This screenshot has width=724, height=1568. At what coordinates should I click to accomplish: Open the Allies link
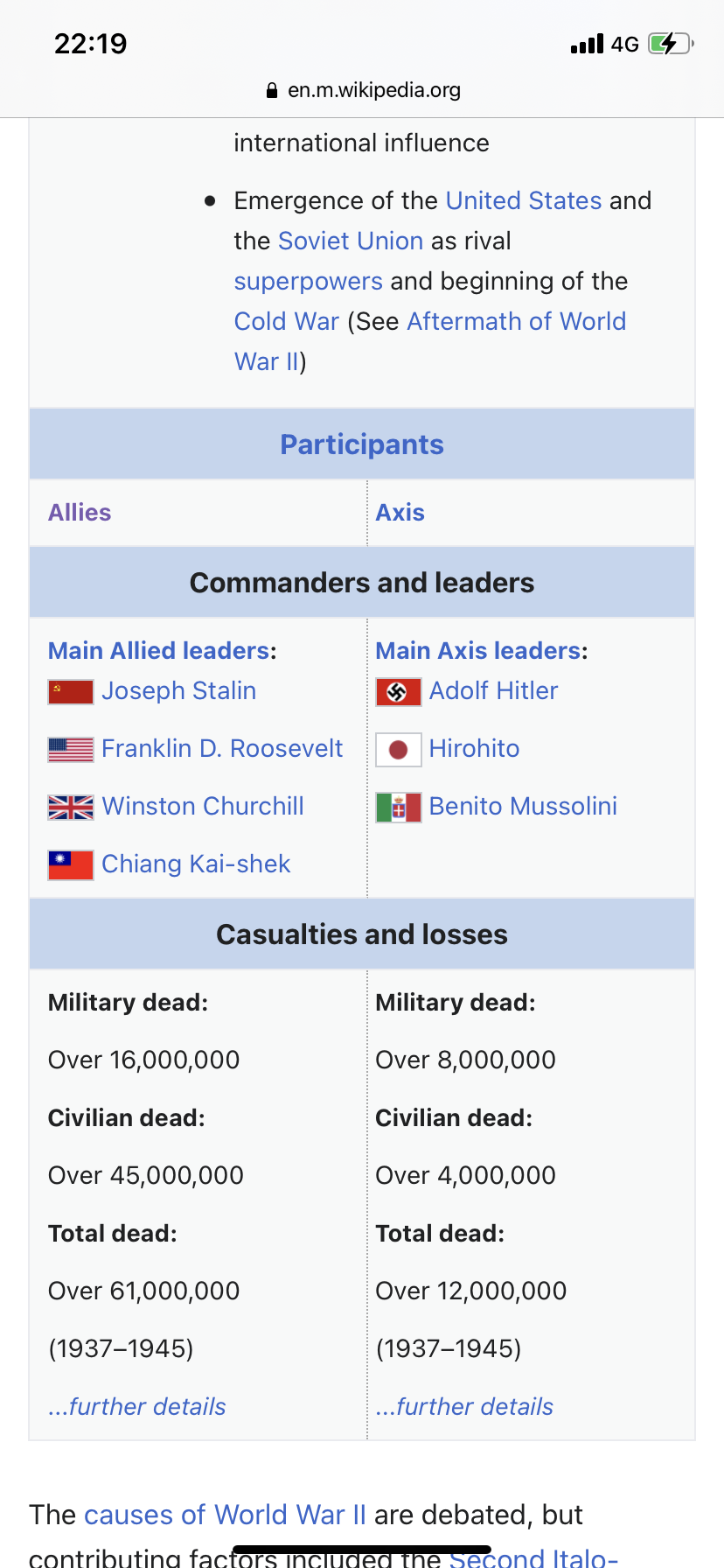[x=80, y=513]
